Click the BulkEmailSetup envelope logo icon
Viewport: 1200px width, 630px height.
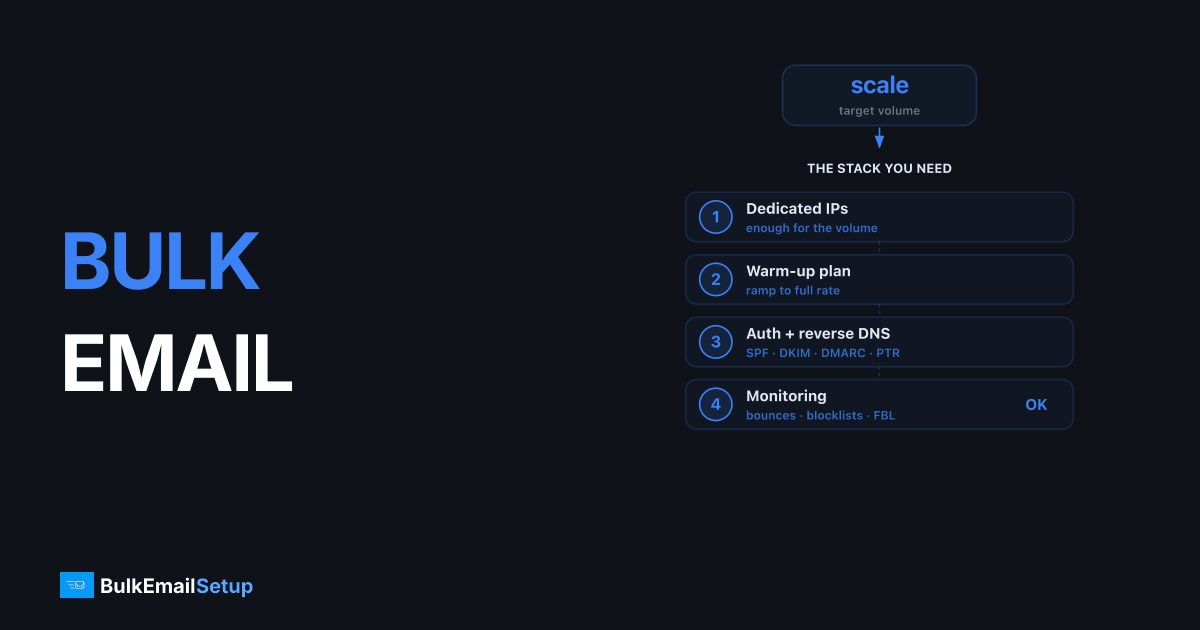coord(77,585)
